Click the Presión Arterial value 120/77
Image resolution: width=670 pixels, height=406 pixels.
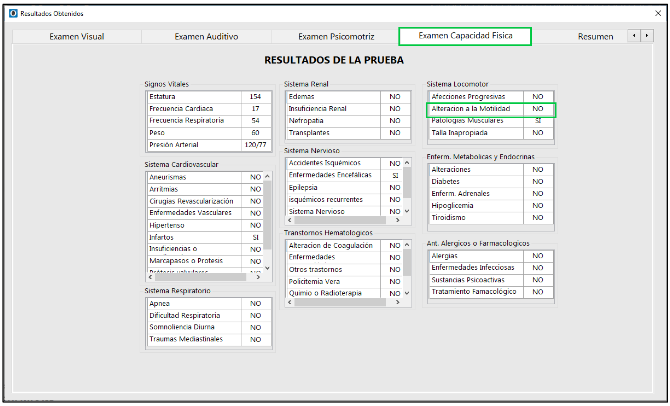pos(255,145)
